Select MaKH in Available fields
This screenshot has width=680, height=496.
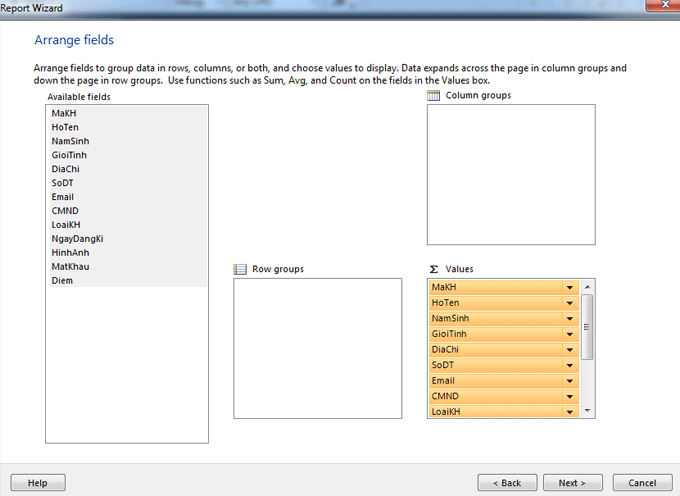[128, 113]
